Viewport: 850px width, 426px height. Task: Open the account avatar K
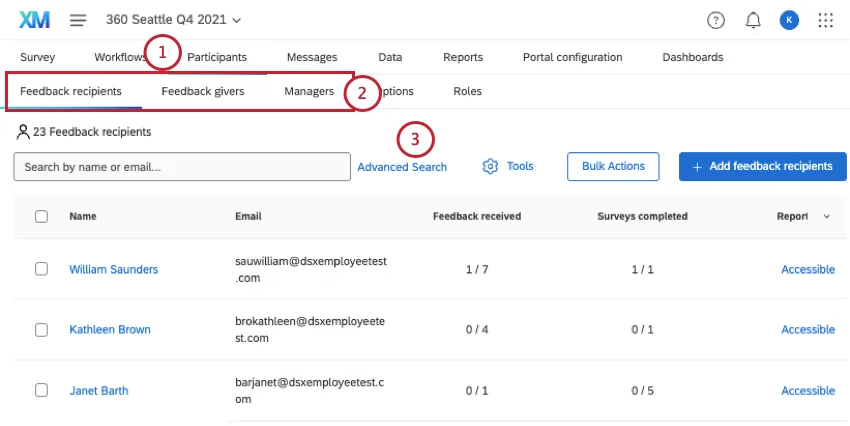point(789,21)
